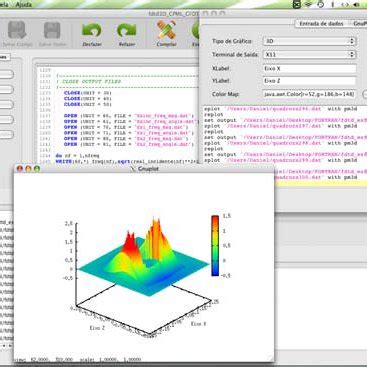
Task: Click code line CLOSE(UNIT = 30)
Action: pos(88,93)
